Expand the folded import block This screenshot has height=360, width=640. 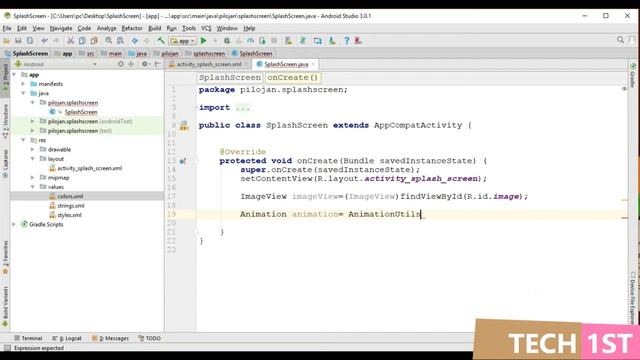[243, 108]
